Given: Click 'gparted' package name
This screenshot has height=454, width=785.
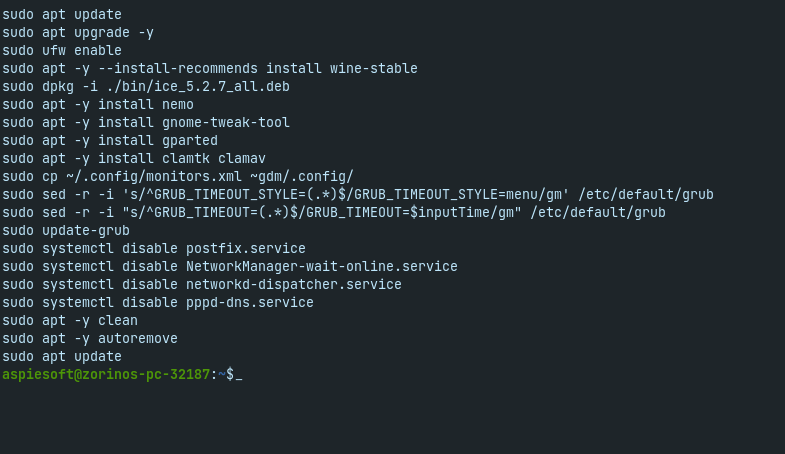Looking at the screenshot, I should (190, 141).
